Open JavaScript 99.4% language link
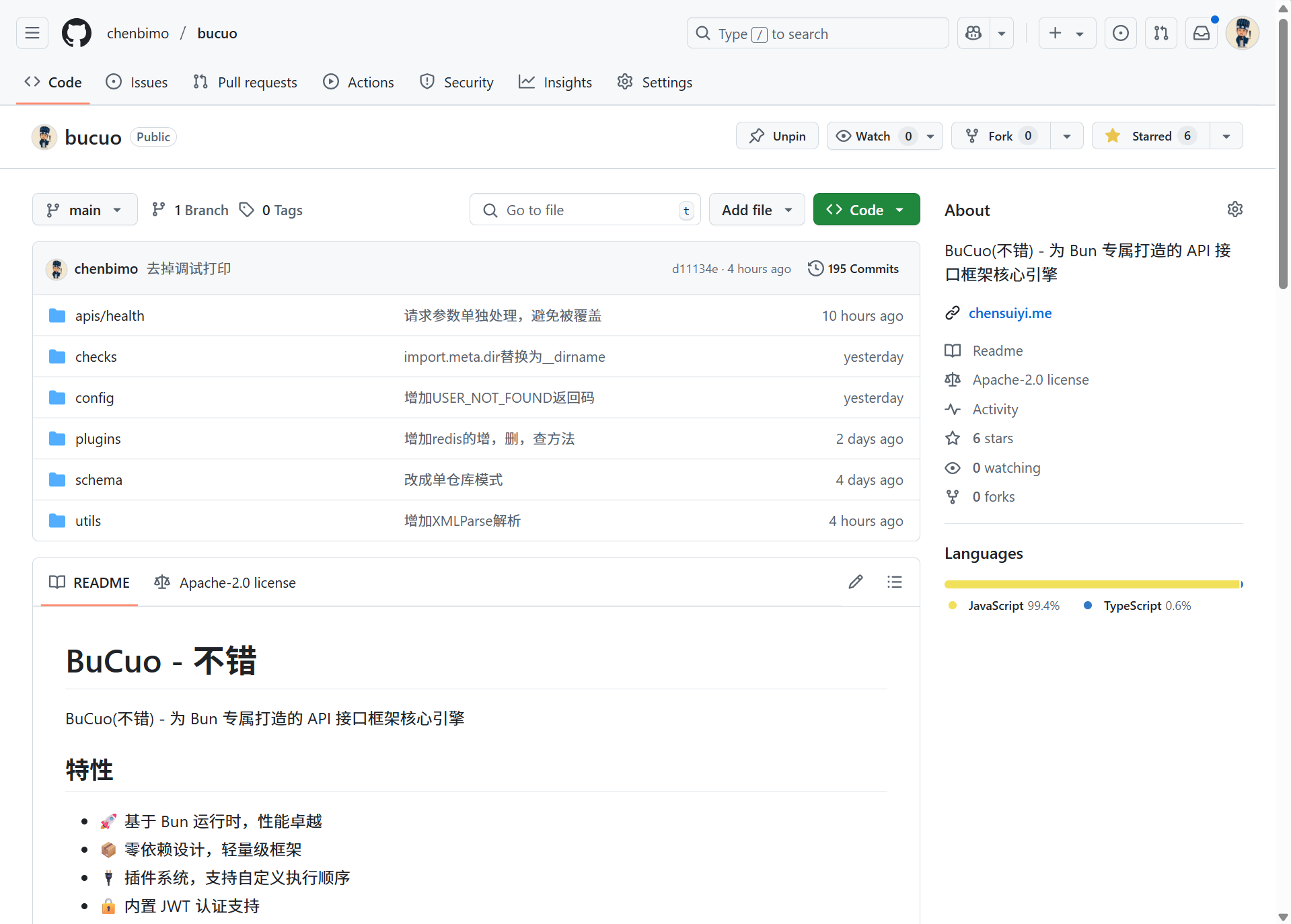Screen dimensions: 1291x924 pyautogui.click(x=1004, y=606)
